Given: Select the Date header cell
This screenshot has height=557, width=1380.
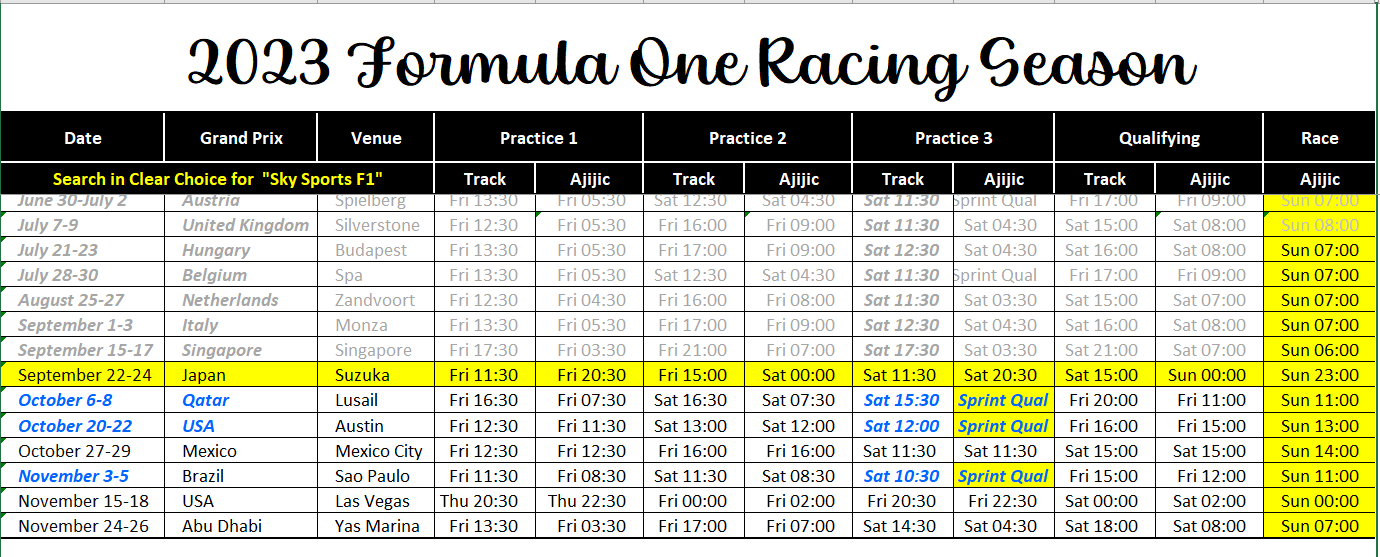Looking at the screenshot, I should point(82,138).
